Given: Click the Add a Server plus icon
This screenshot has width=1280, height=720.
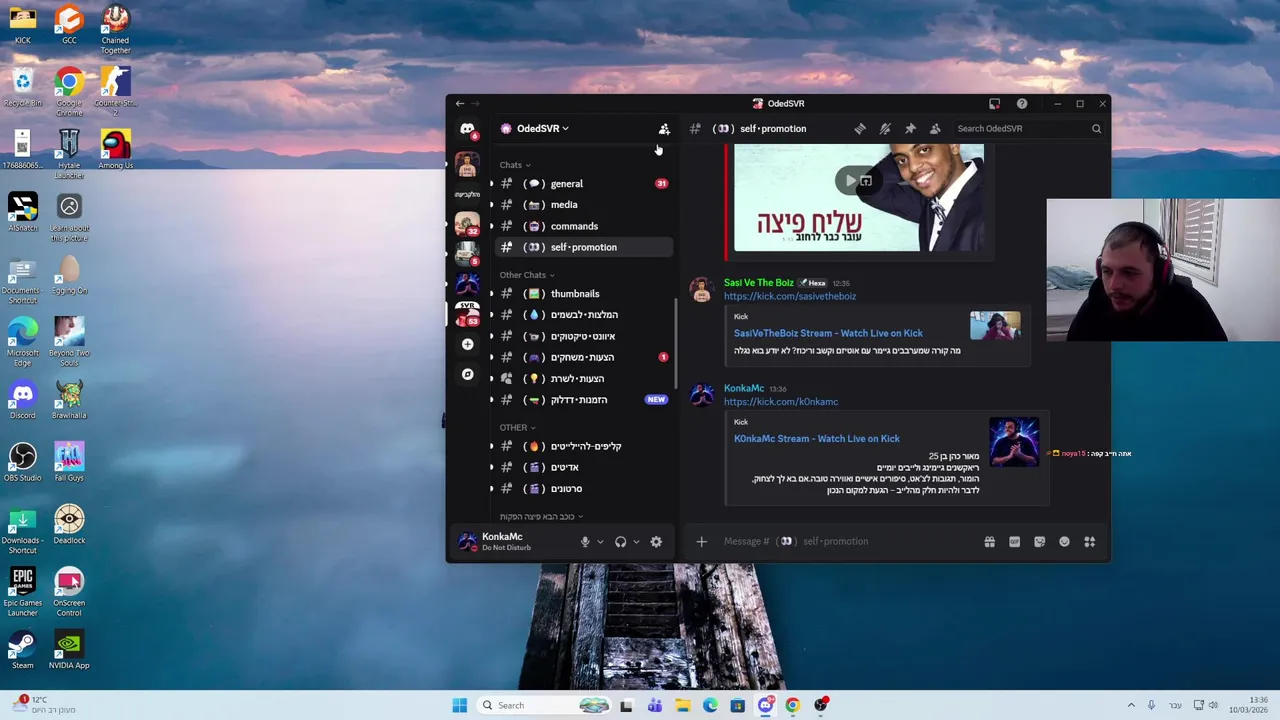Looking at the screenshot, I should 467,344.
